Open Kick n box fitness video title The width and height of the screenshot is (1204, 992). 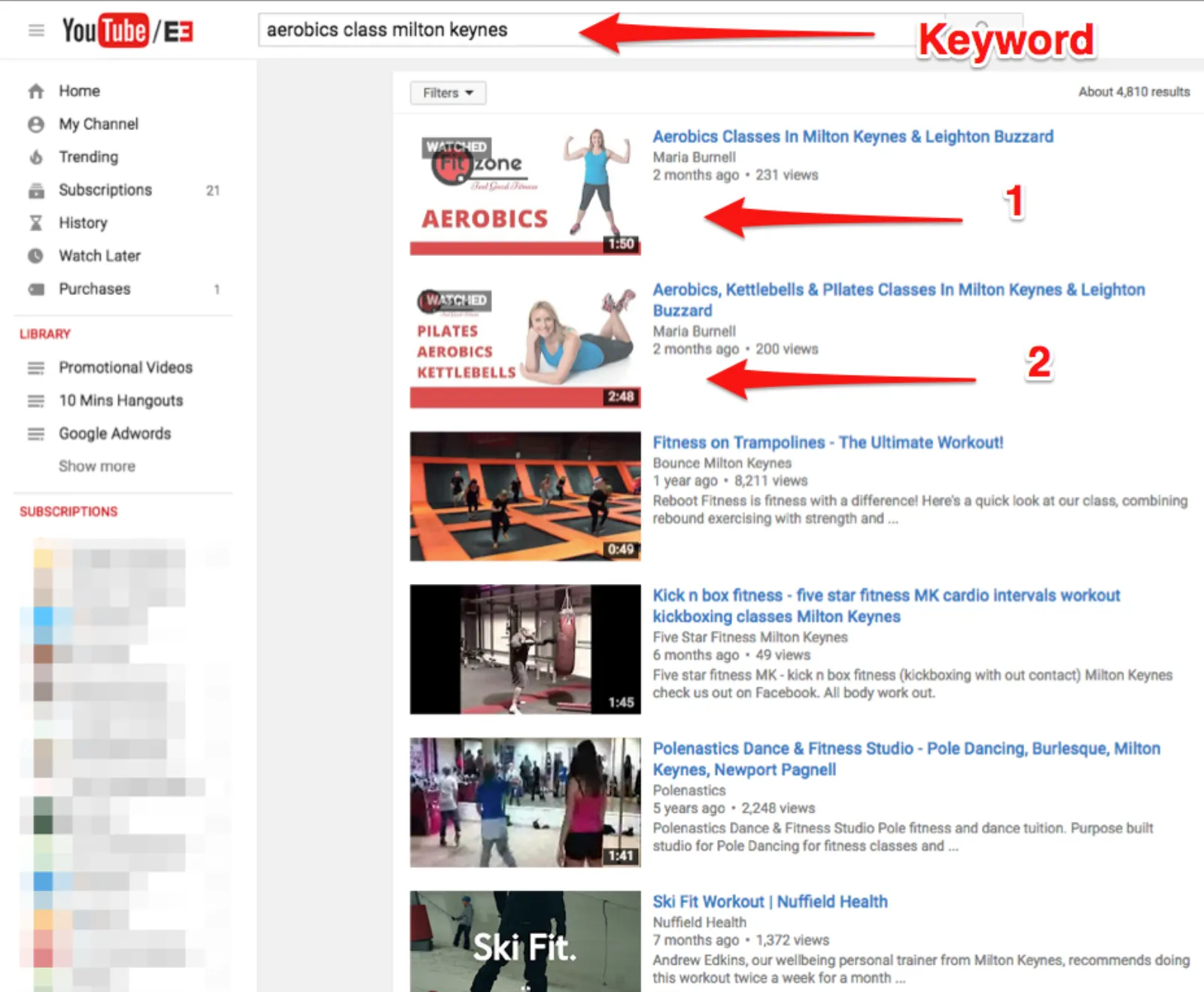(x=886, y=606)
